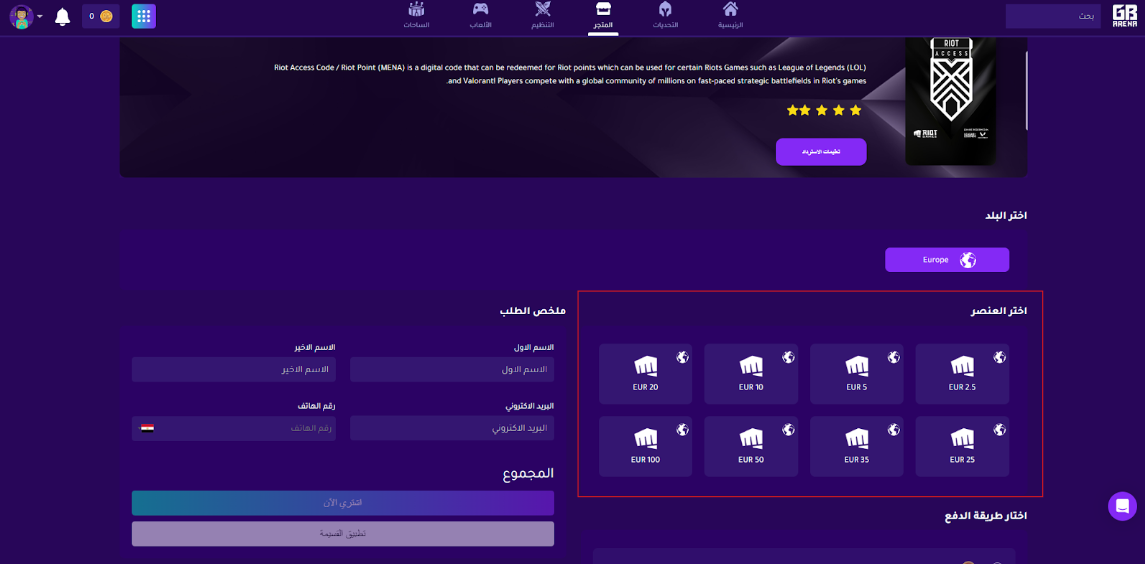Click globe icon on EUR 2.5 card
Screen dimensions: 1145x564
coord(1000,357)
